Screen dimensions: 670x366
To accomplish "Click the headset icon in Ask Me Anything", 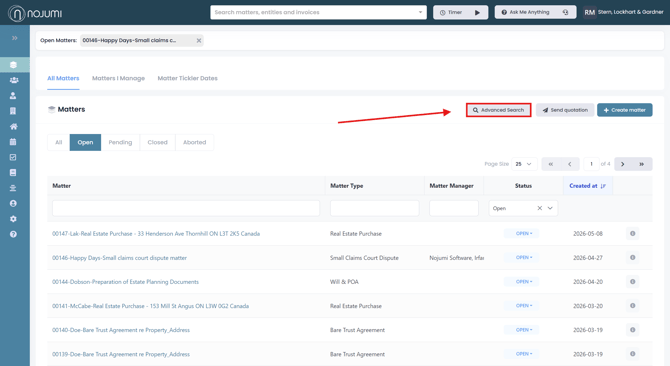I will pos(565,12).
